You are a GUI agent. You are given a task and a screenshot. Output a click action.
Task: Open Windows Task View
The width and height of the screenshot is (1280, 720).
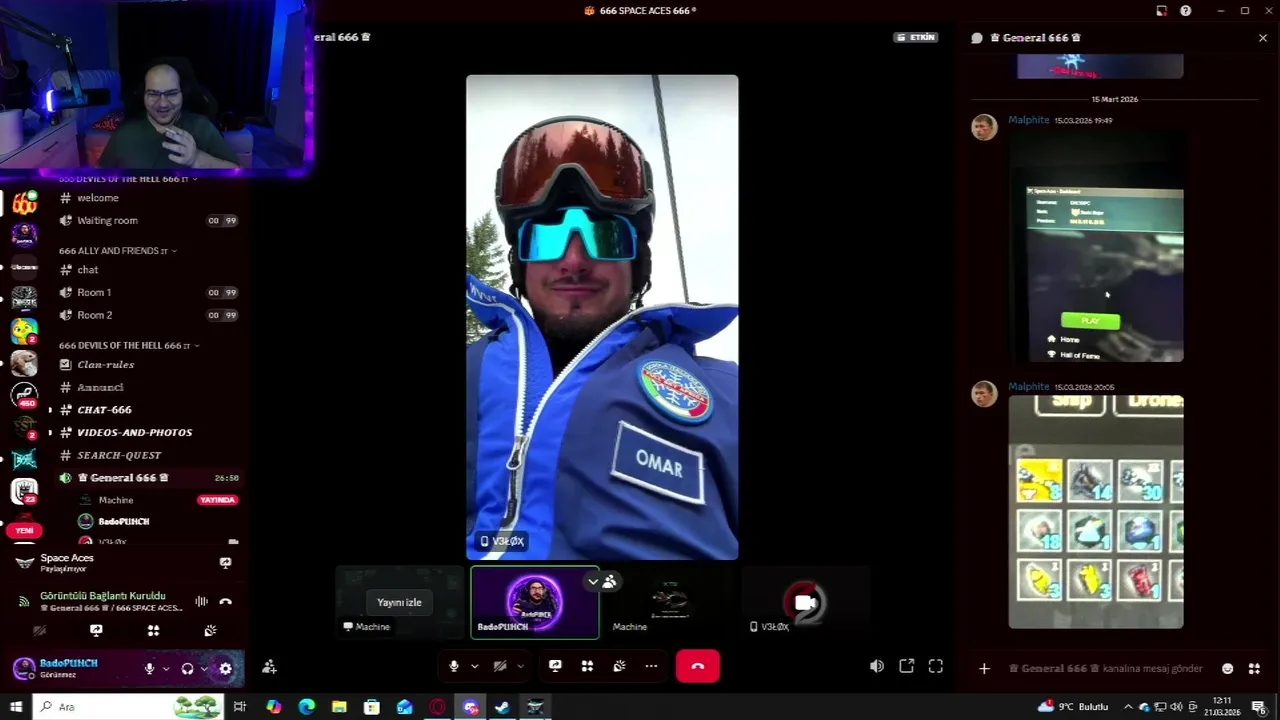tap(240, 707)
